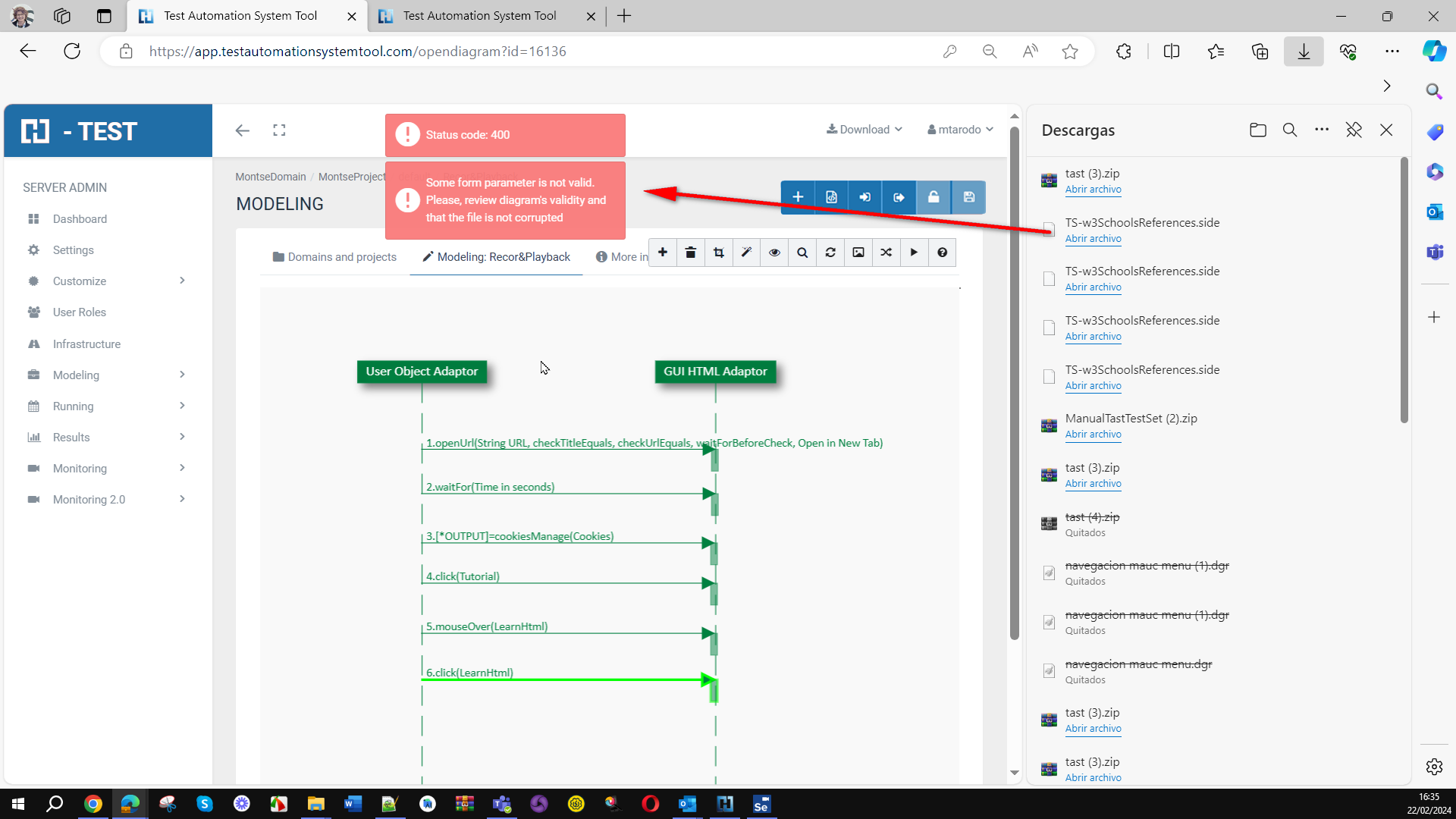This screenshot has width=1456, height=819.
Task: Select the crop tool in diagram toolbar
Action: [x=718, y=253]
